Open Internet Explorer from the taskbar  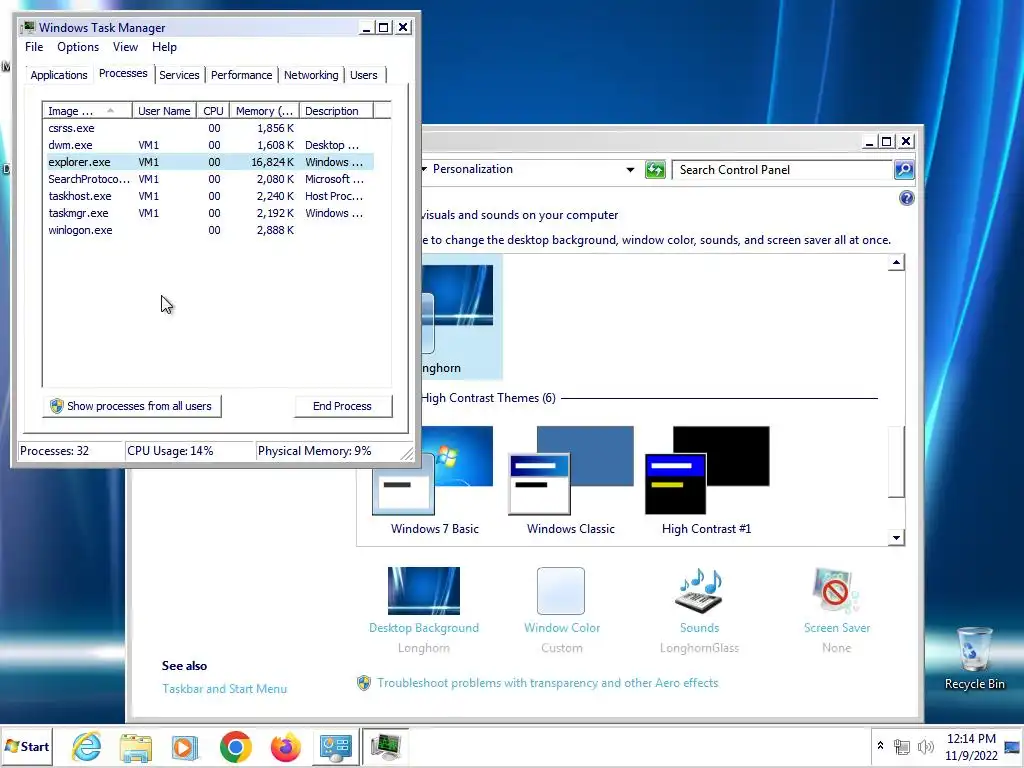pyautogui.click(x=87, y=746)
